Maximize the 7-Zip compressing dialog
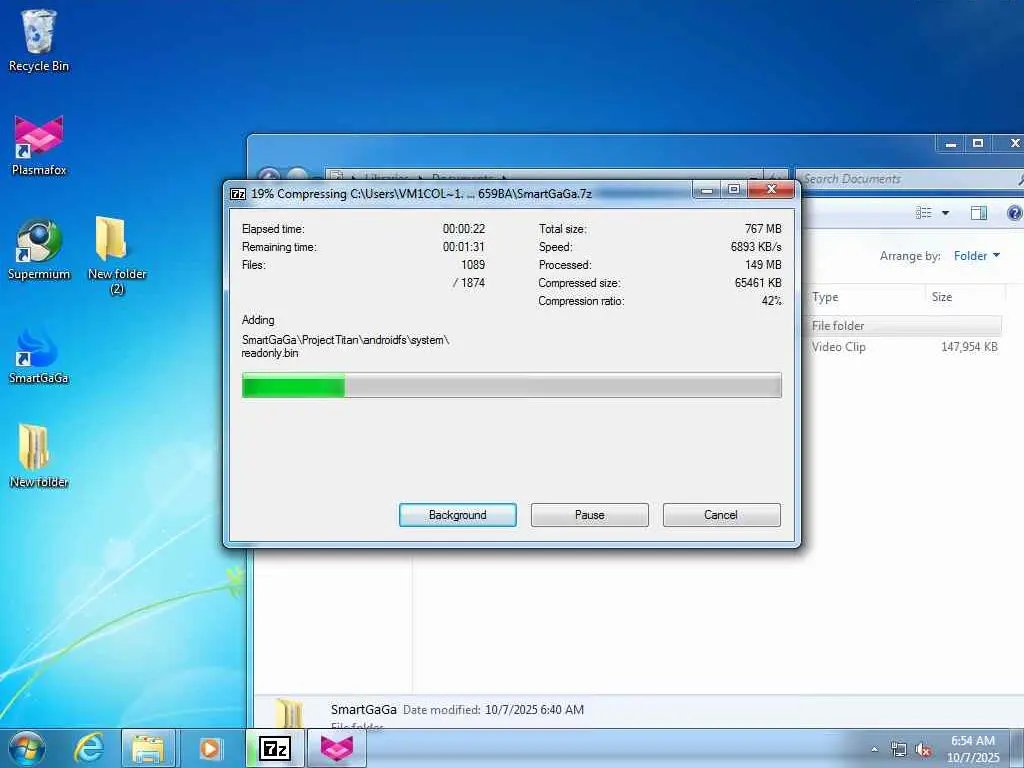The image size is (1024, 768). coord(734,190)
